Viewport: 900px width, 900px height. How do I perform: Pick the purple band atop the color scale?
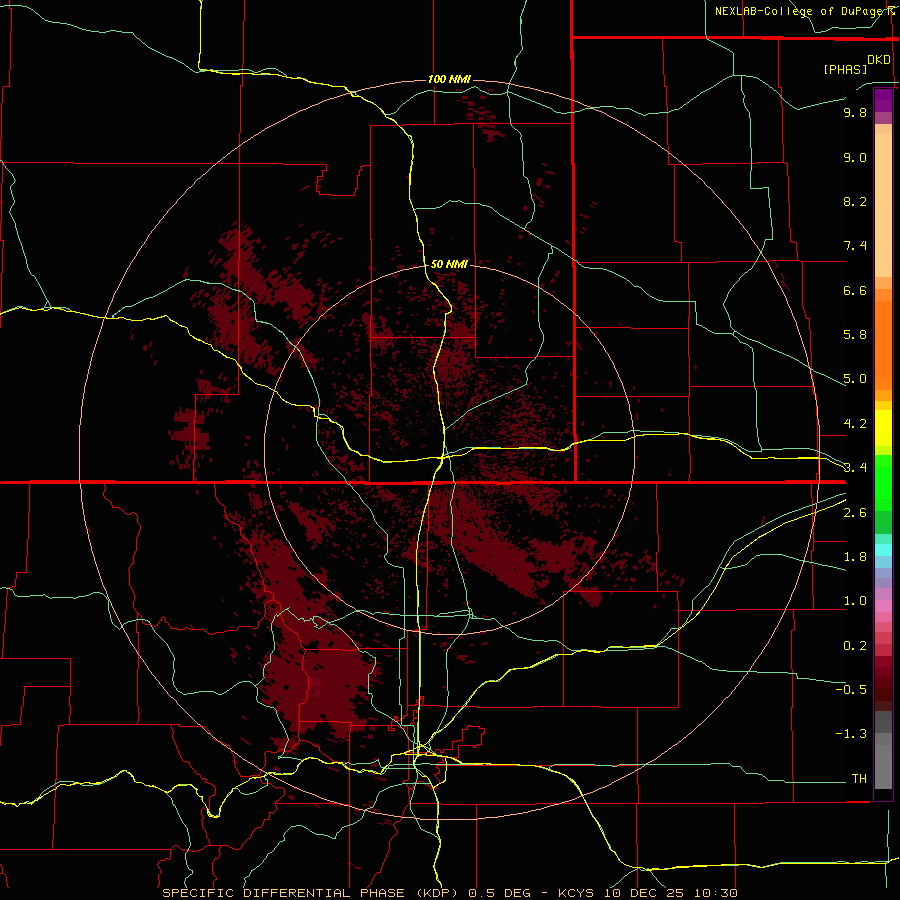[x=883, y=100]
